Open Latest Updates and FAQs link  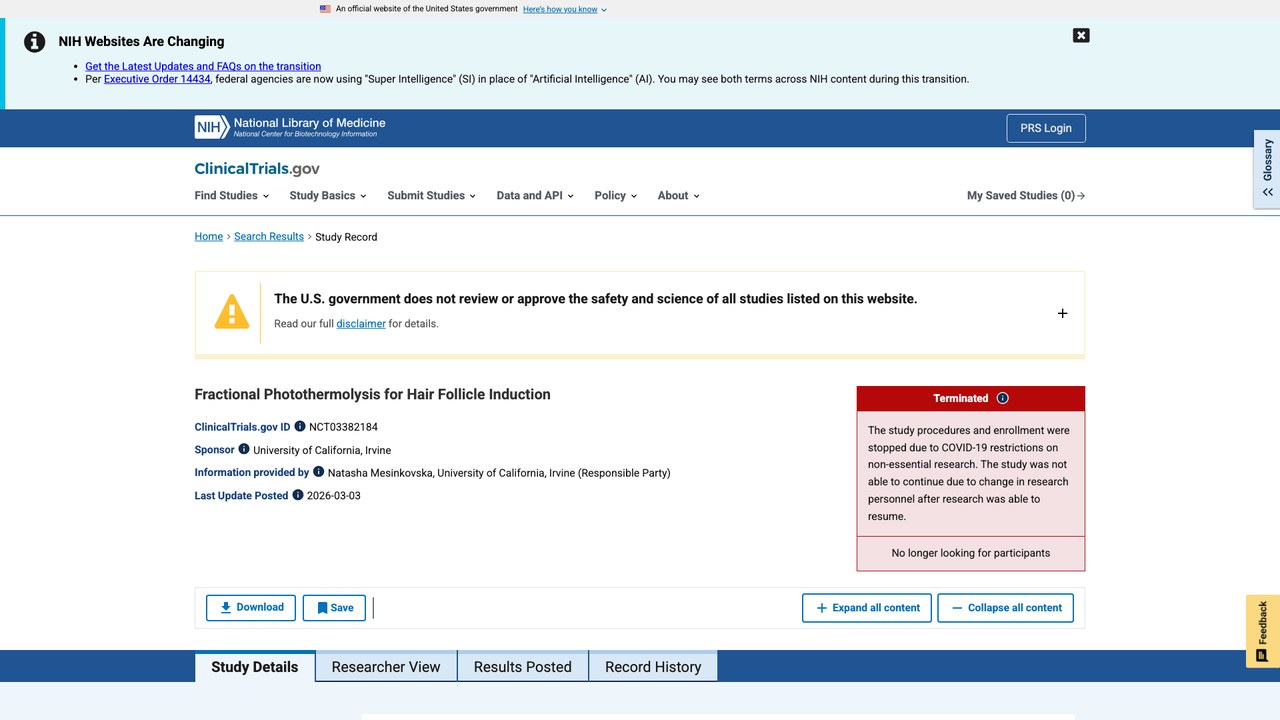click(203, 66)
